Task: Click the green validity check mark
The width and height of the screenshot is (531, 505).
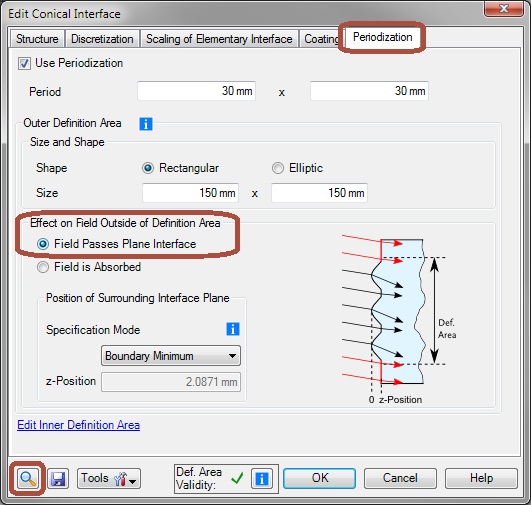Action: click(237, 478)
